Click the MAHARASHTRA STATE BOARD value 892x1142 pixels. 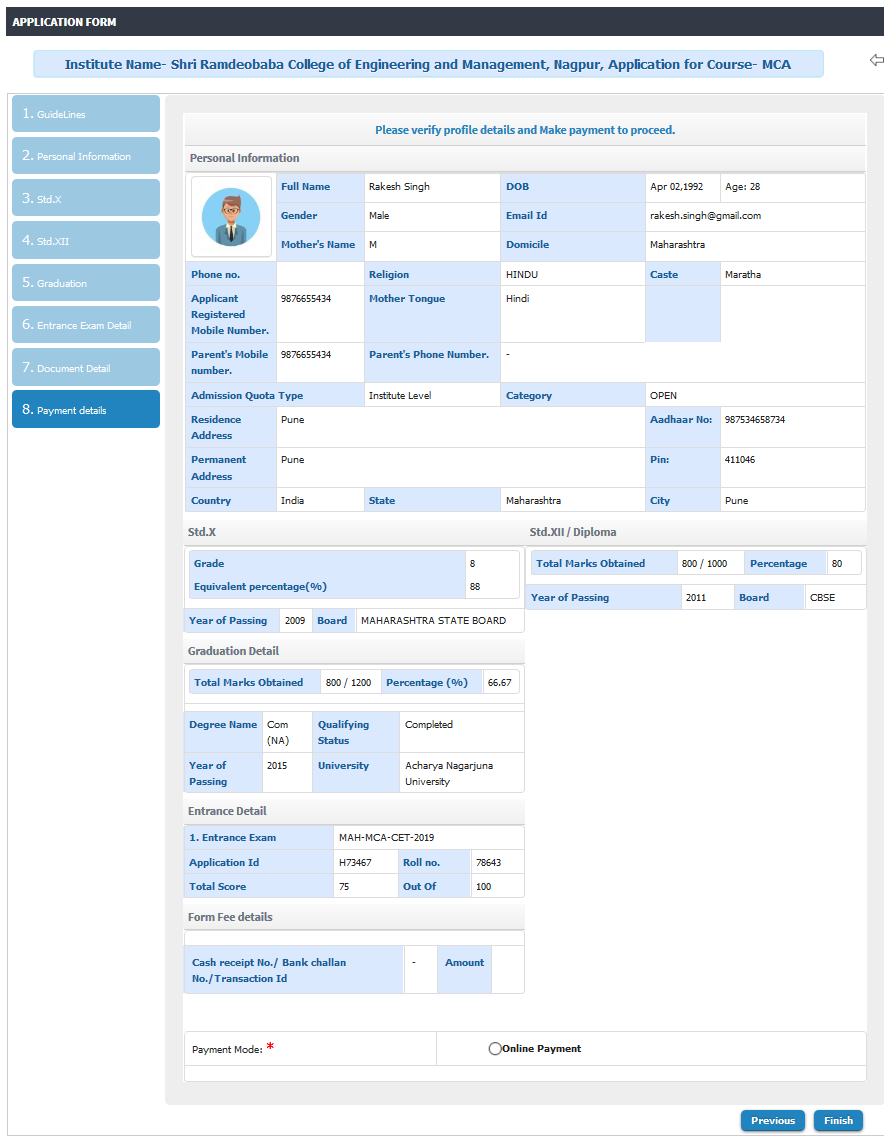point(433,621)
